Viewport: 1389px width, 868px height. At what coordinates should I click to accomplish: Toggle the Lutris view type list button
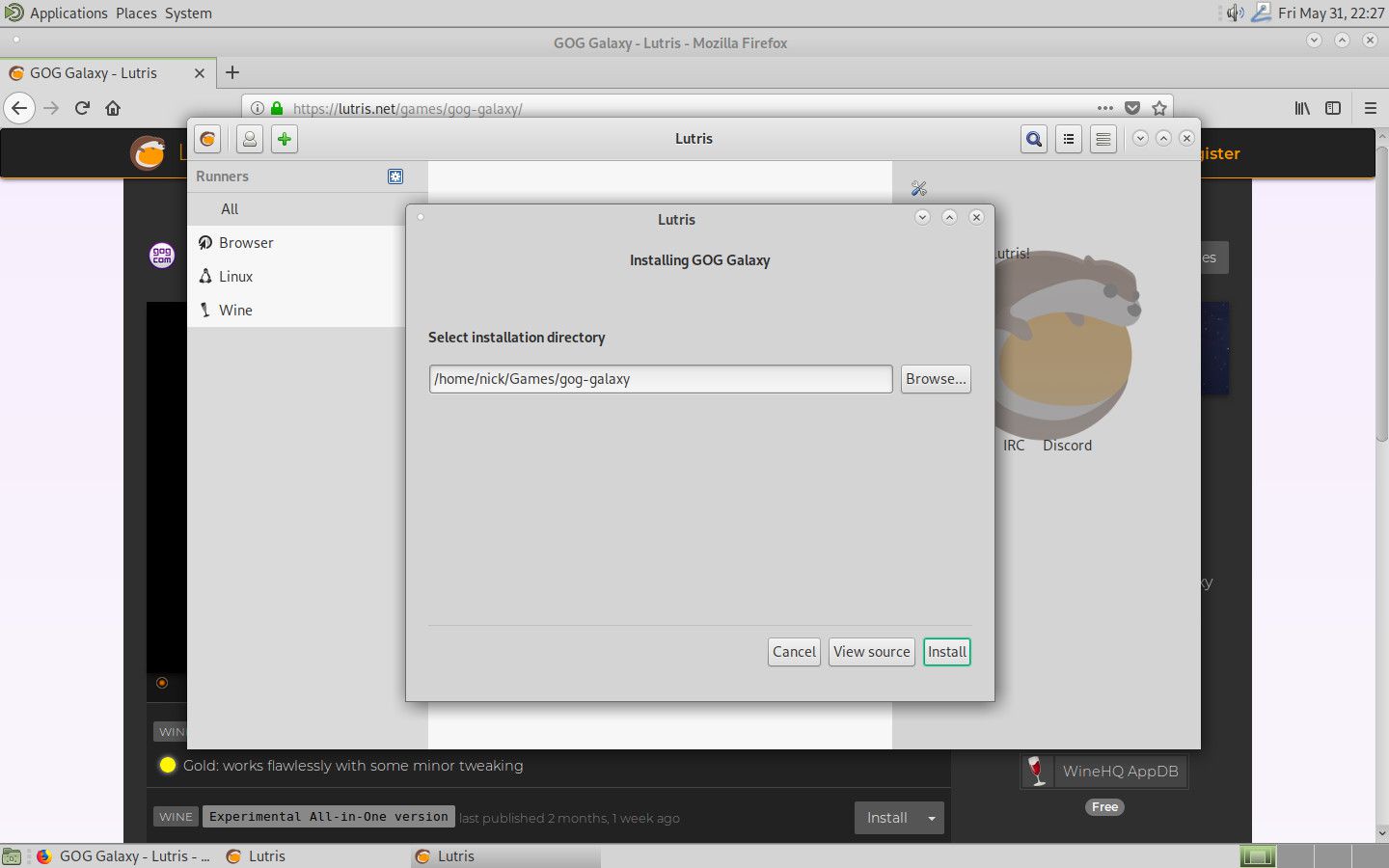[x=1069, y=139]
